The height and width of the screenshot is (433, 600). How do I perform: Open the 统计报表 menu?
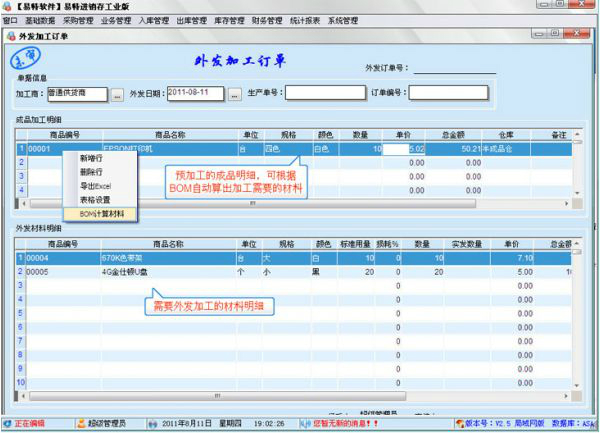[x=305, y=21]
